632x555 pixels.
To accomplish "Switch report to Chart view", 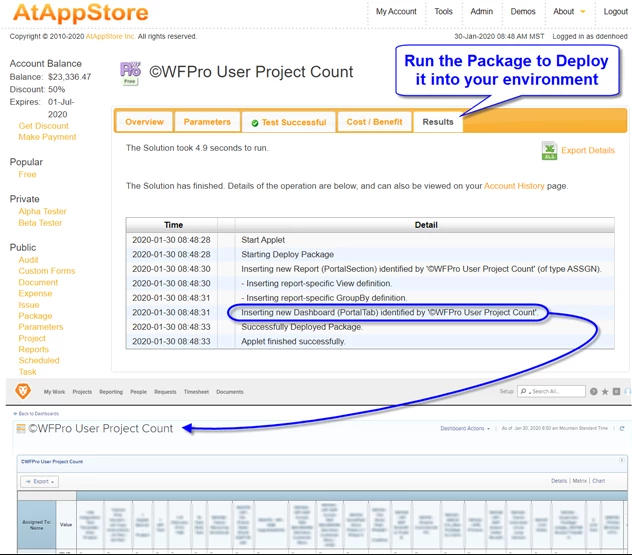I will click(x=599, y=481).
